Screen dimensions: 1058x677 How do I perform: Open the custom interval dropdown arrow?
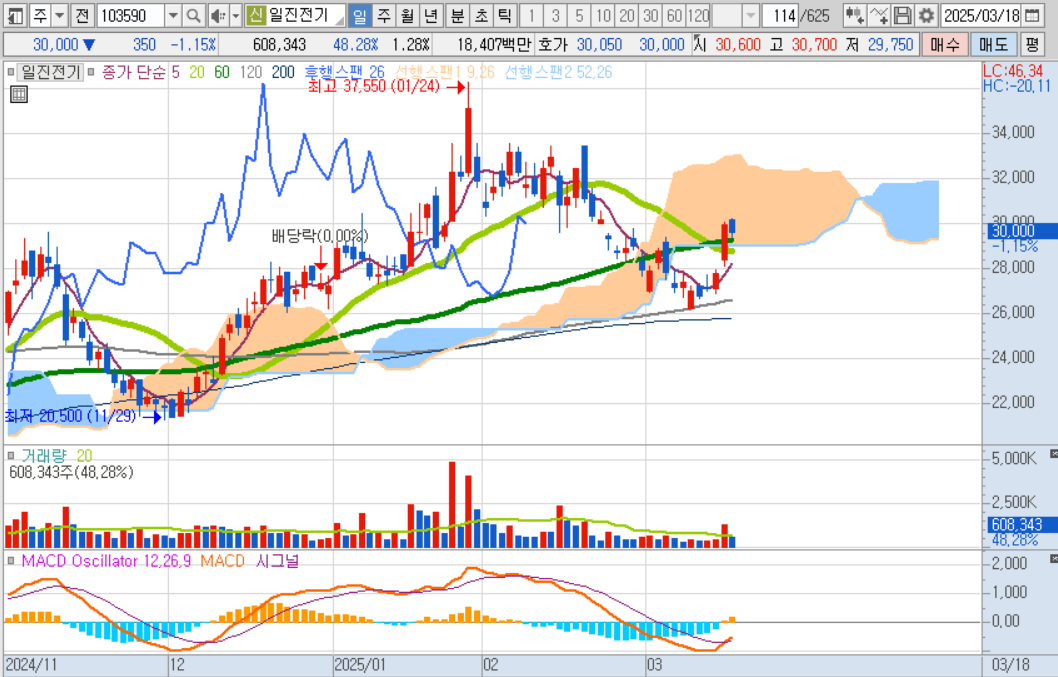coord(750,15)
